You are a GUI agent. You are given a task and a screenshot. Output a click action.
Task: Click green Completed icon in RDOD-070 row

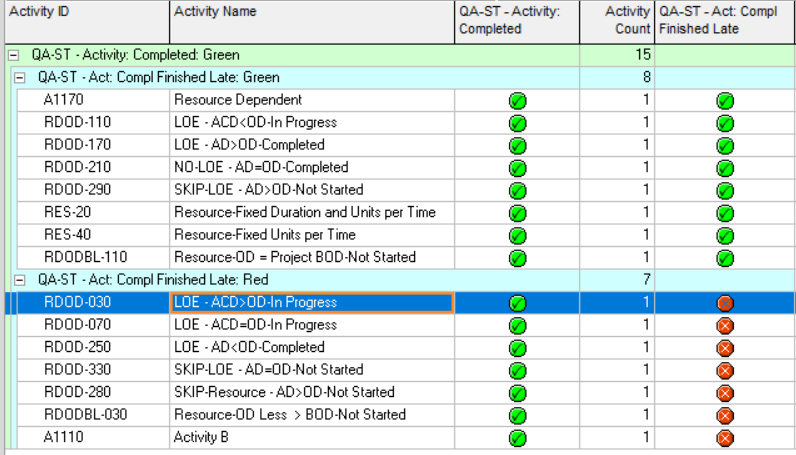(517, 325)
